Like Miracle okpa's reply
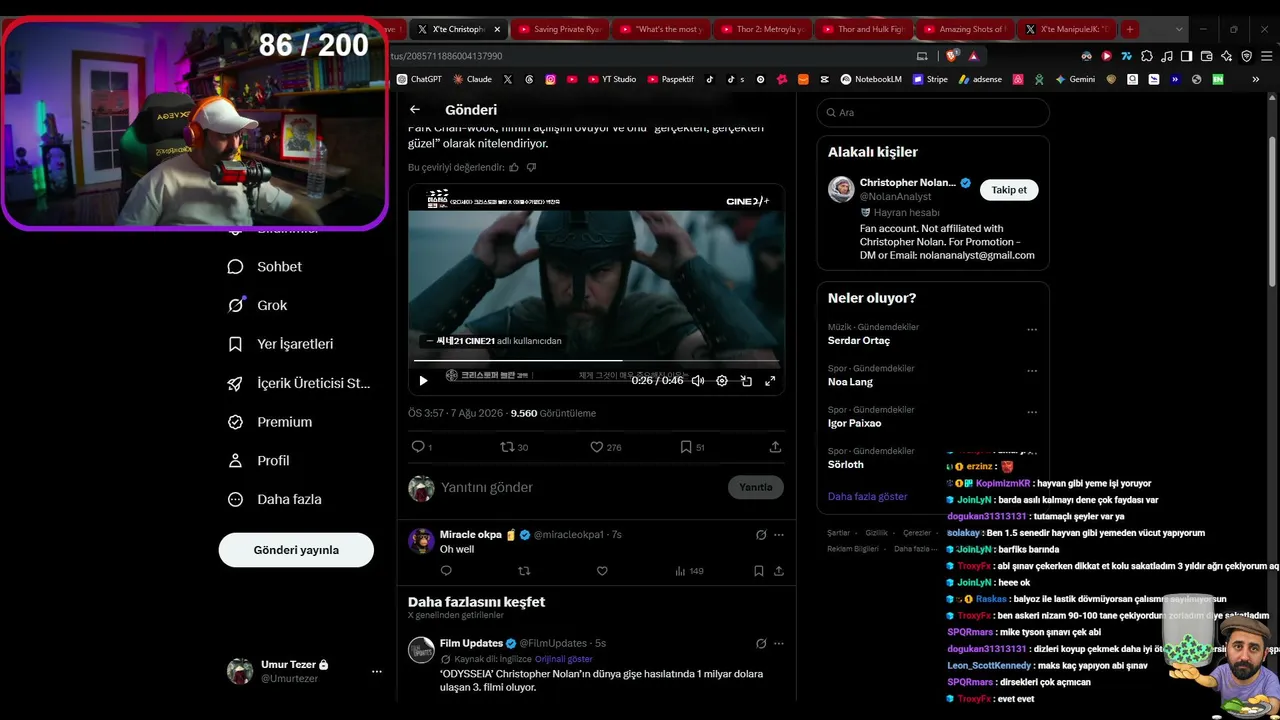The image size is (1280, 720). (602, 571)
